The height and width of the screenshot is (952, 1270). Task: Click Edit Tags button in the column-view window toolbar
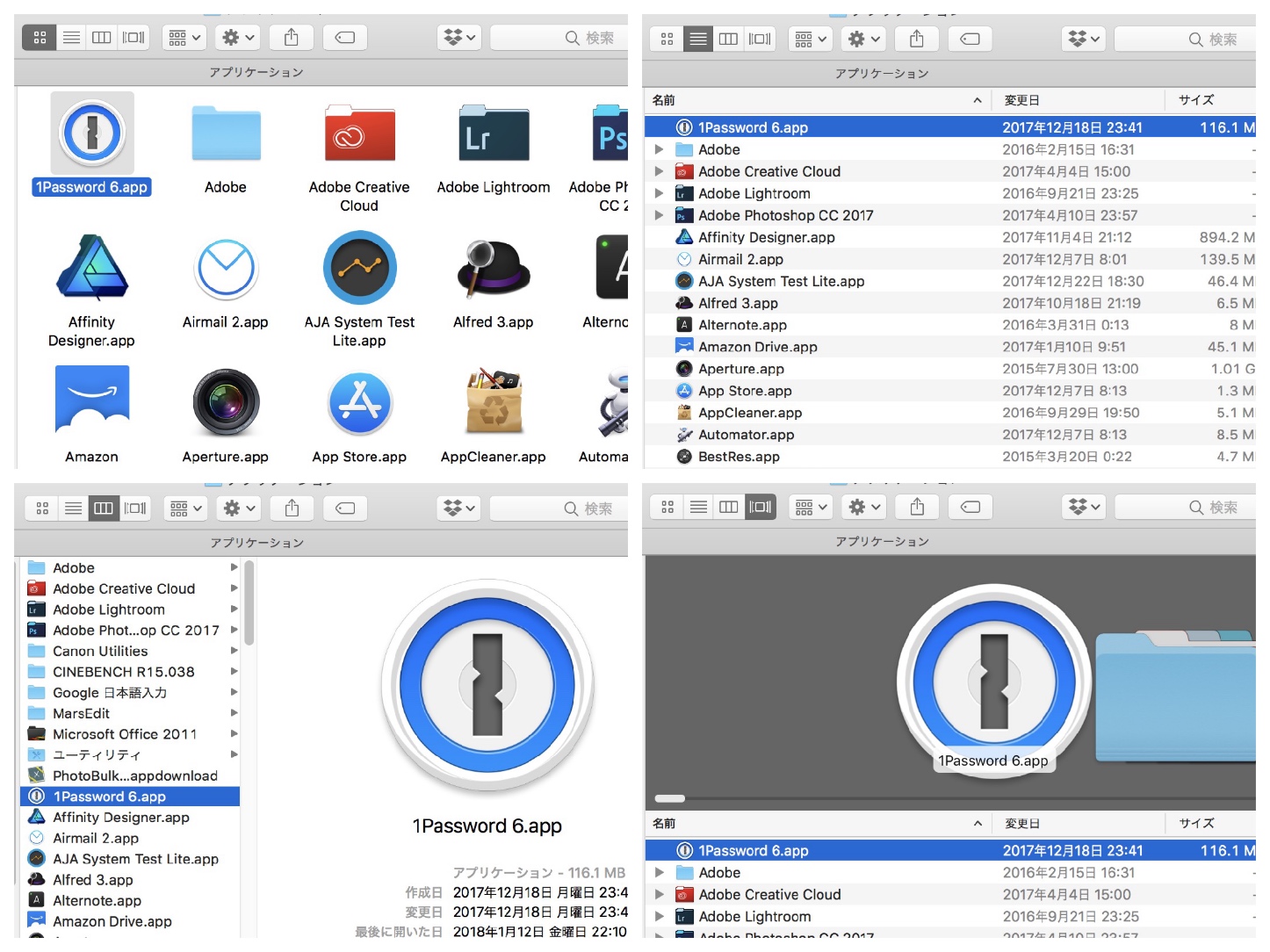tap(345, 508)
